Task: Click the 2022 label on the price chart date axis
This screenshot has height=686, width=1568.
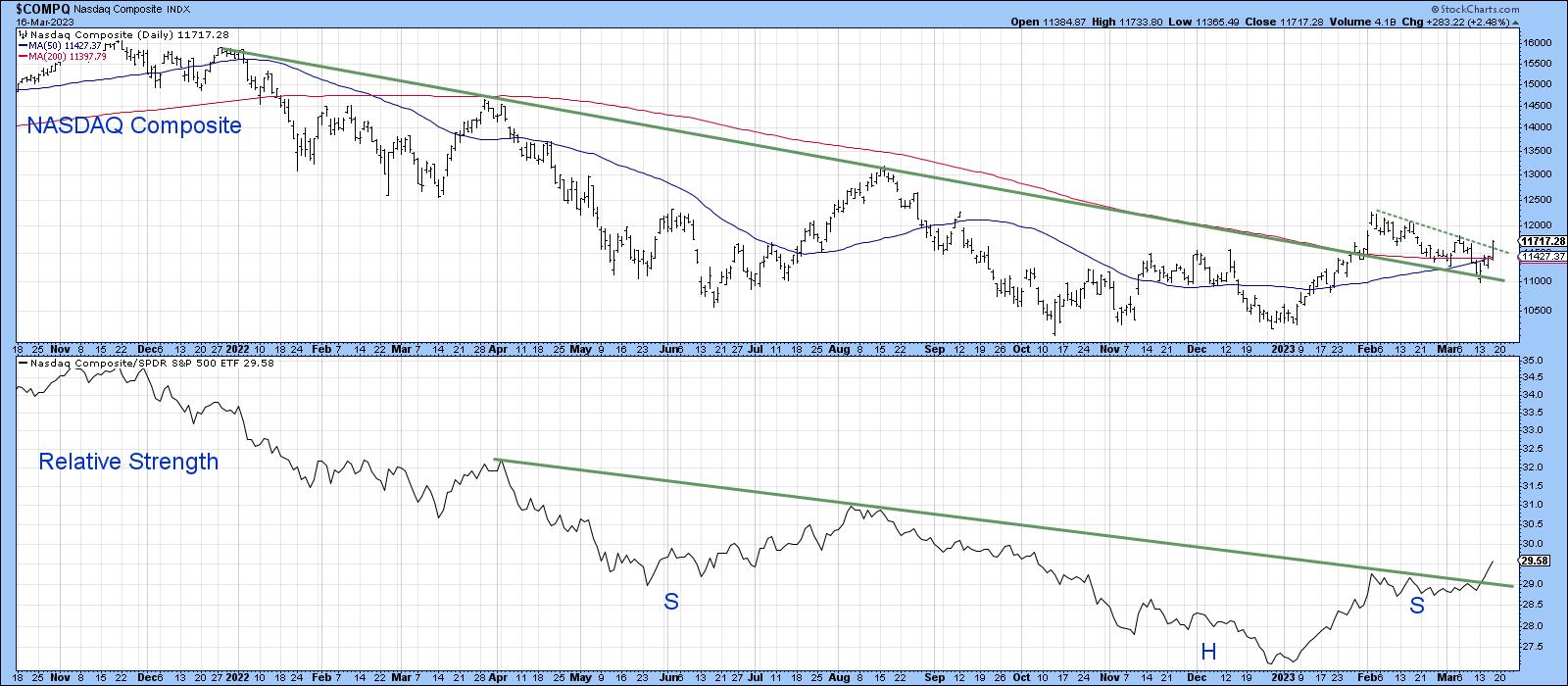Action: [x=237, y=347]
